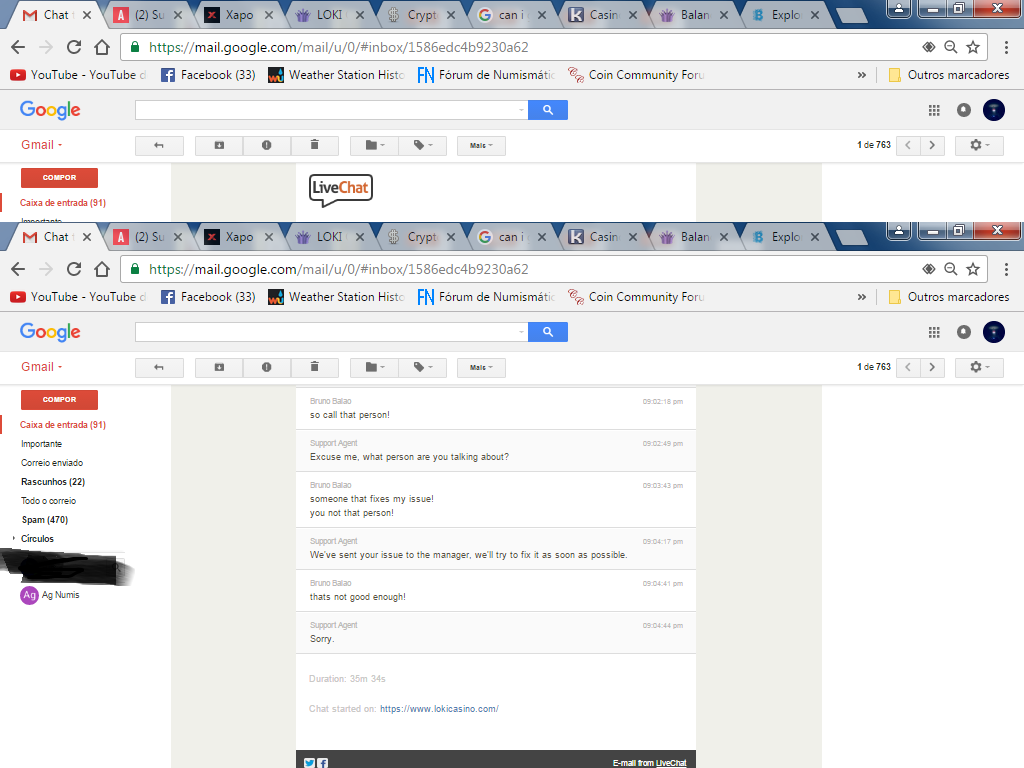Screen dimensions: 1024x768
Task: Open Gmail dropdown label in lower window
Action: (41, 367)
